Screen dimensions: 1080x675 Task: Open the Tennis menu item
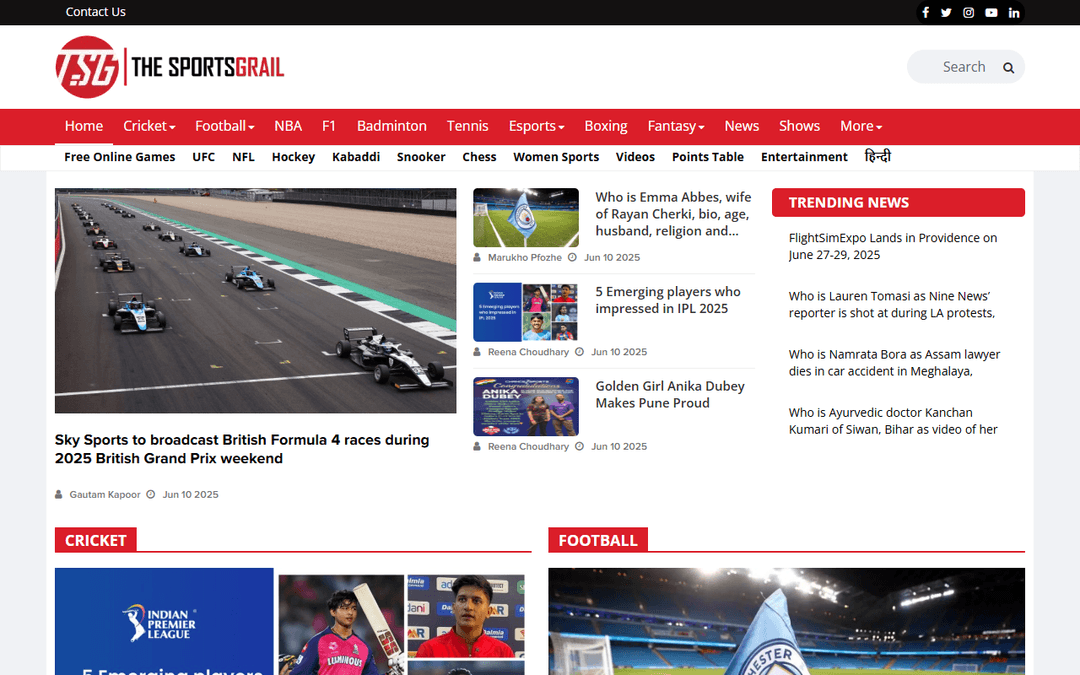coord(468,126)
